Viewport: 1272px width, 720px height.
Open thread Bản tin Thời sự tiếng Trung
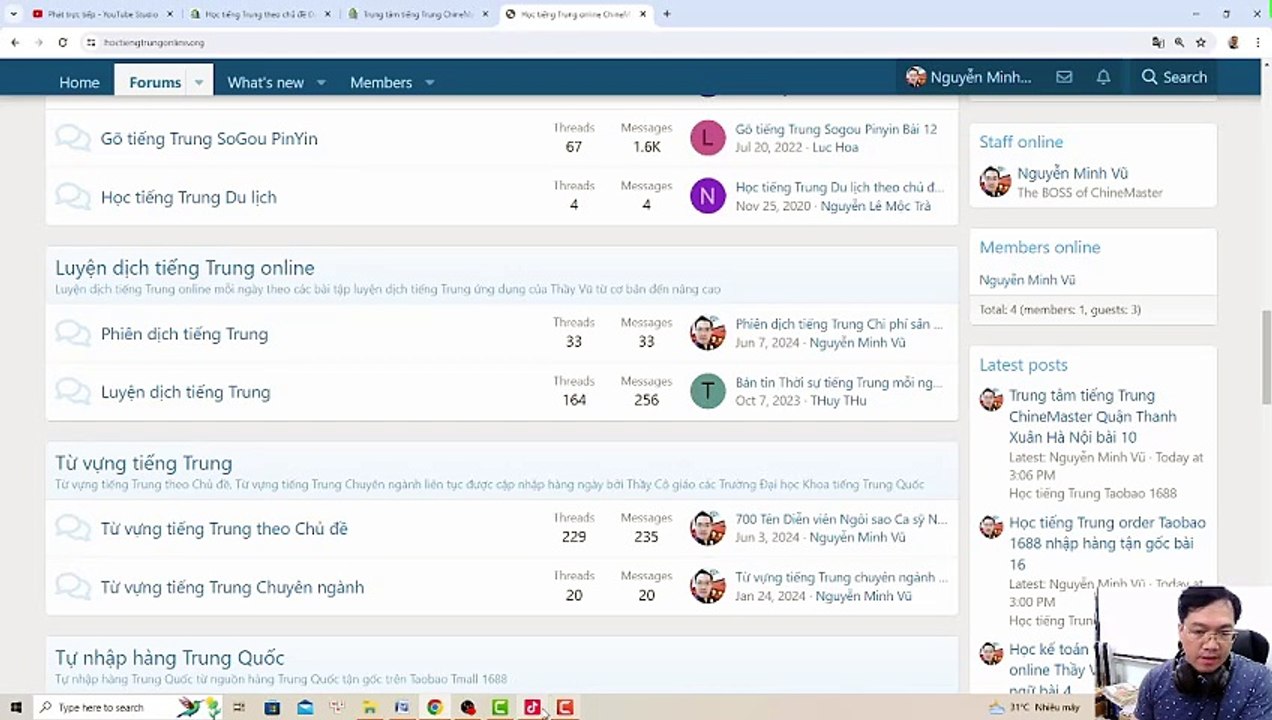click(x=839, y=382)
